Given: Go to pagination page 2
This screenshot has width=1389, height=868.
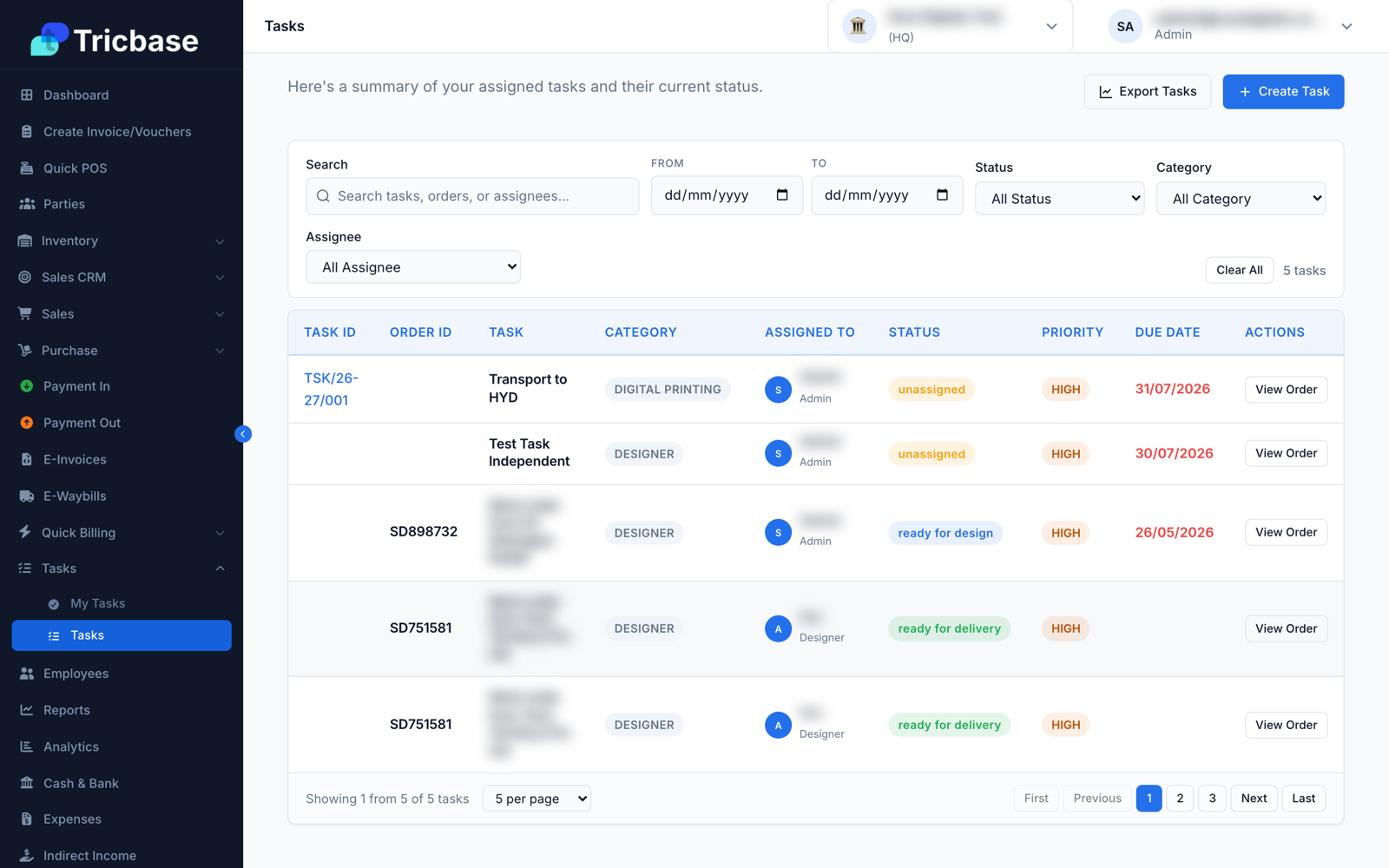Looking at the screenshot, I should pyautogui.click(x=1180, y=799).
